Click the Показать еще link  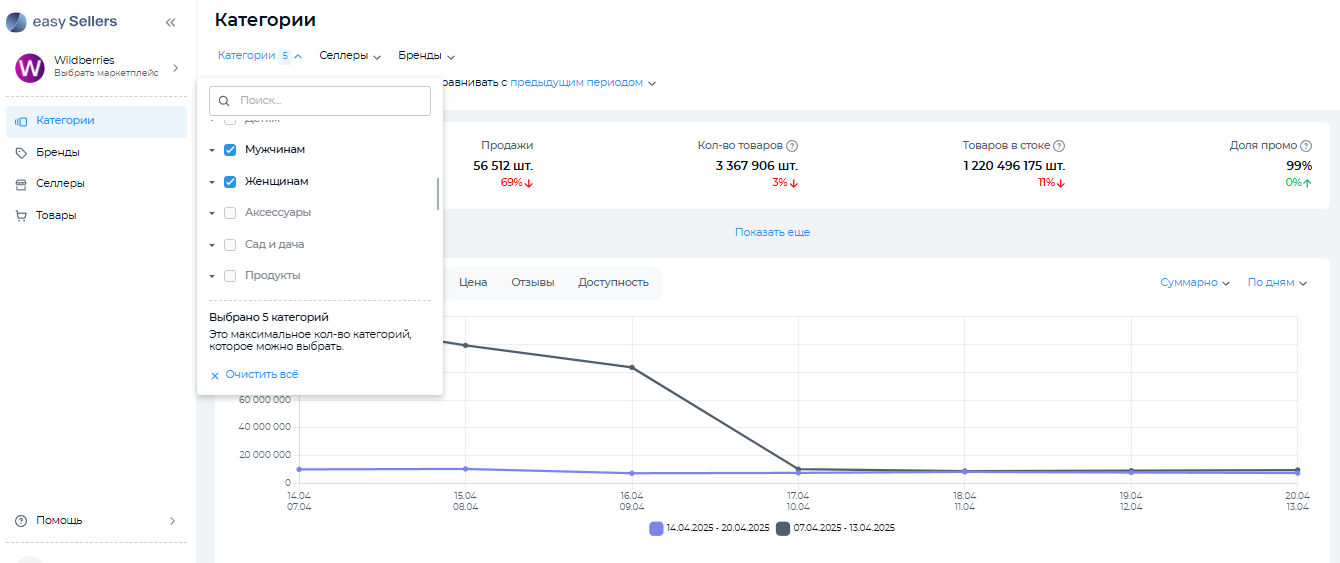coord(772,232)
